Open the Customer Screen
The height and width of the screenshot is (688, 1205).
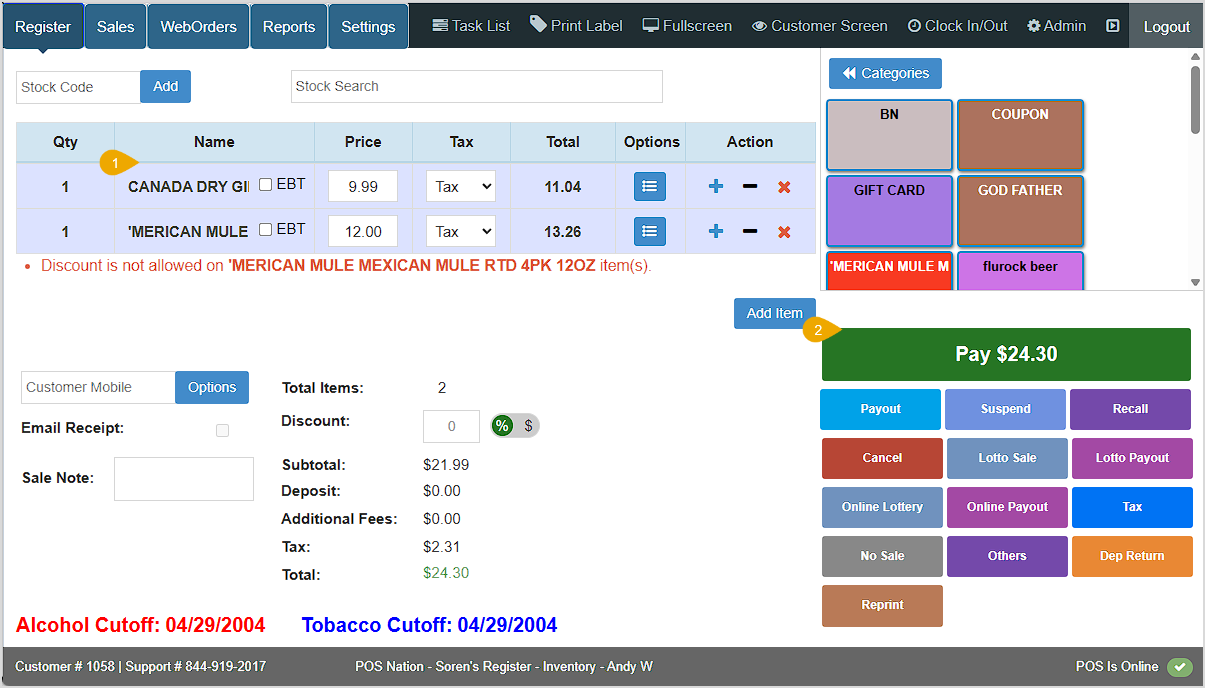(x=819, y=25)
